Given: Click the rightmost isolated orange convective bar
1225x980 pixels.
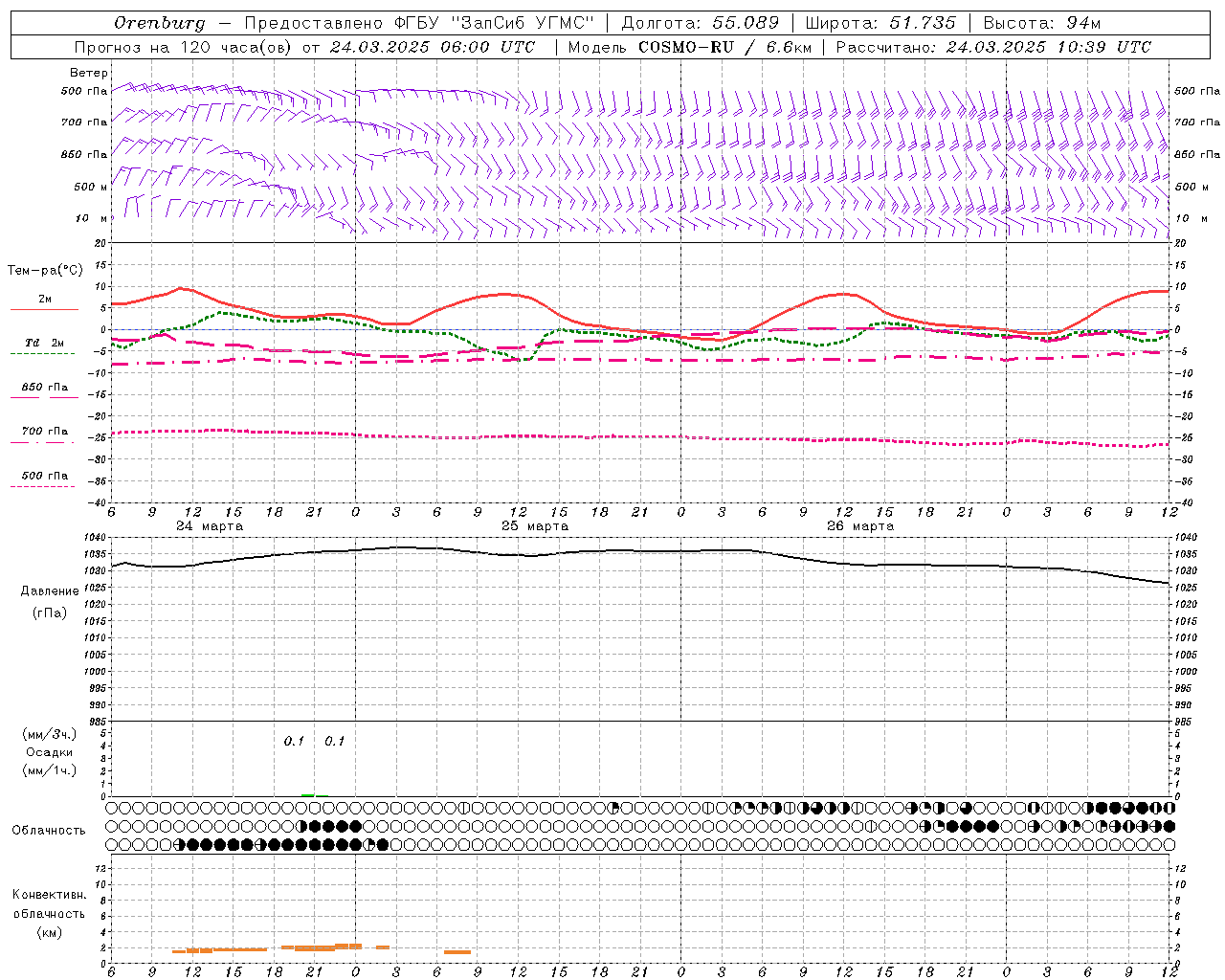Looking at the screenshot, I should click(x=457, y=951).
